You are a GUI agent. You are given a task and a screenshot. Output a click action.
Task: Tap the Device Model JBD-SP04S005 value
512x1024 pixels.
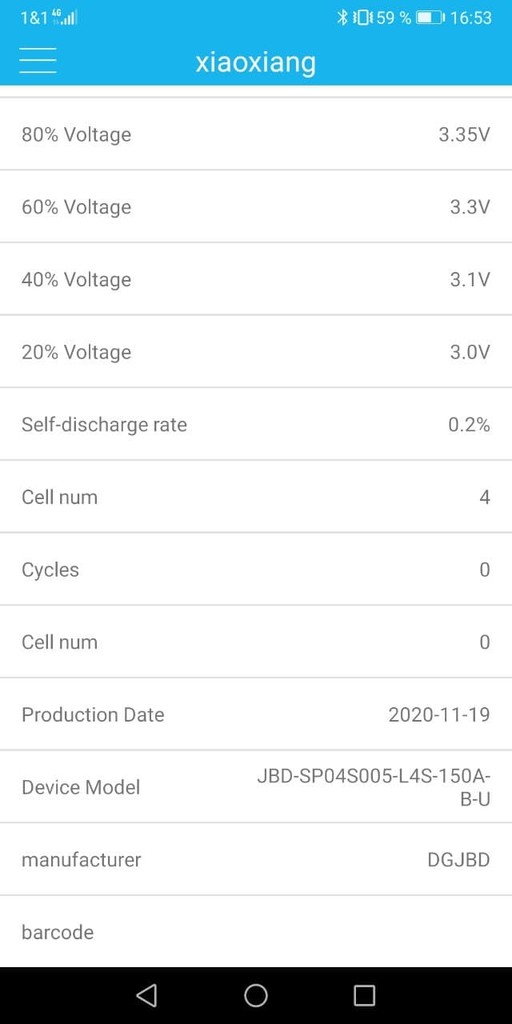(374, 788)
